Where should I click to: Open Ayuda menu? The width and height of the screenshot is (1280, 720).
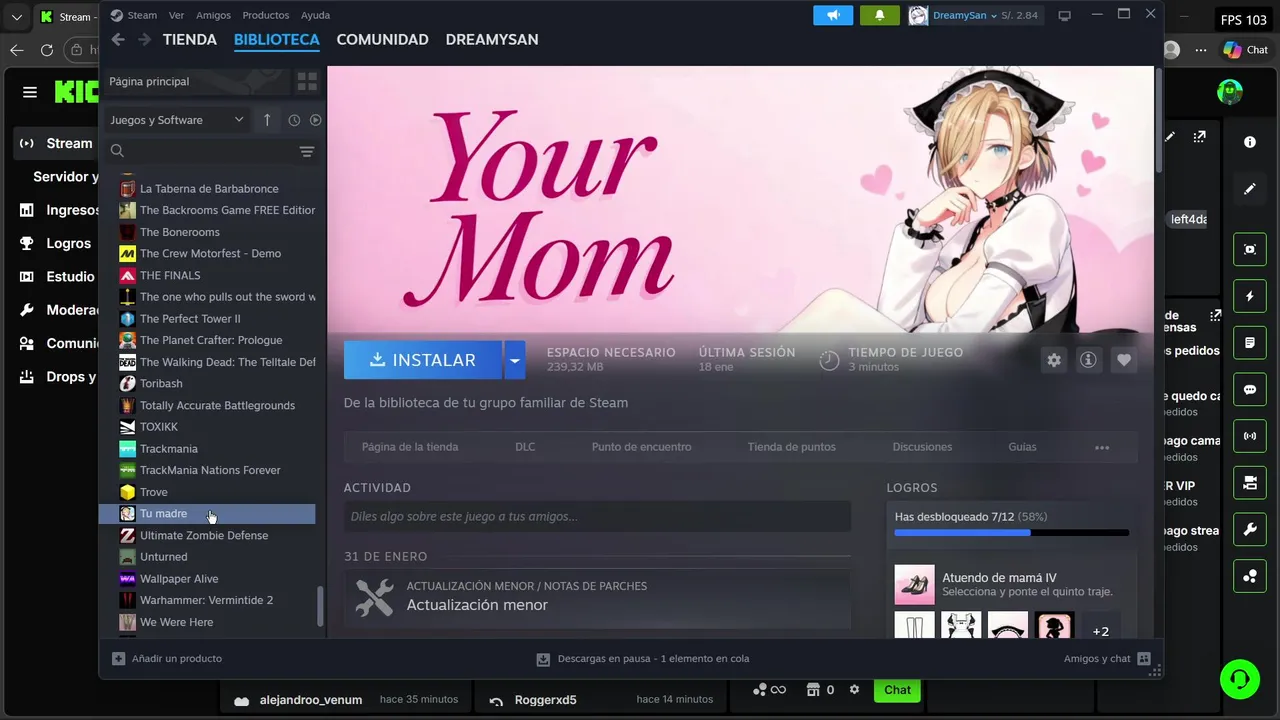pyautogui.click(x=315, y=15)
